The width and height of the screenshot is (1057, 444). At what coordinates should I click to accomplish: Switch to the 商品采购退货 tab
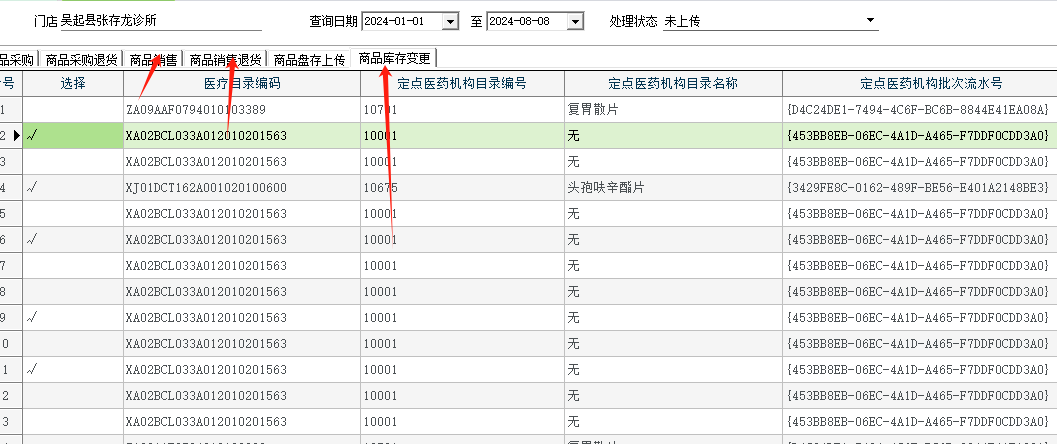tap(81, 60)
